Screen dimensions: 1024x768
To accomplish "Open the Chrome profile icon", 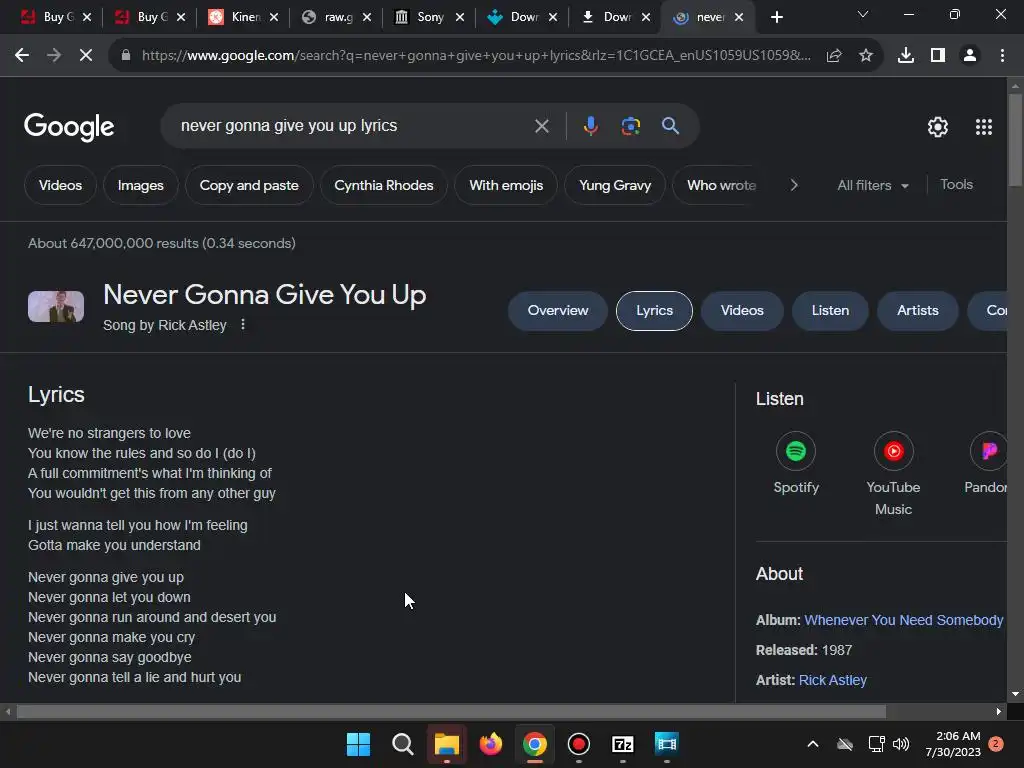I will pyautogui.click(x=970, y=56).
